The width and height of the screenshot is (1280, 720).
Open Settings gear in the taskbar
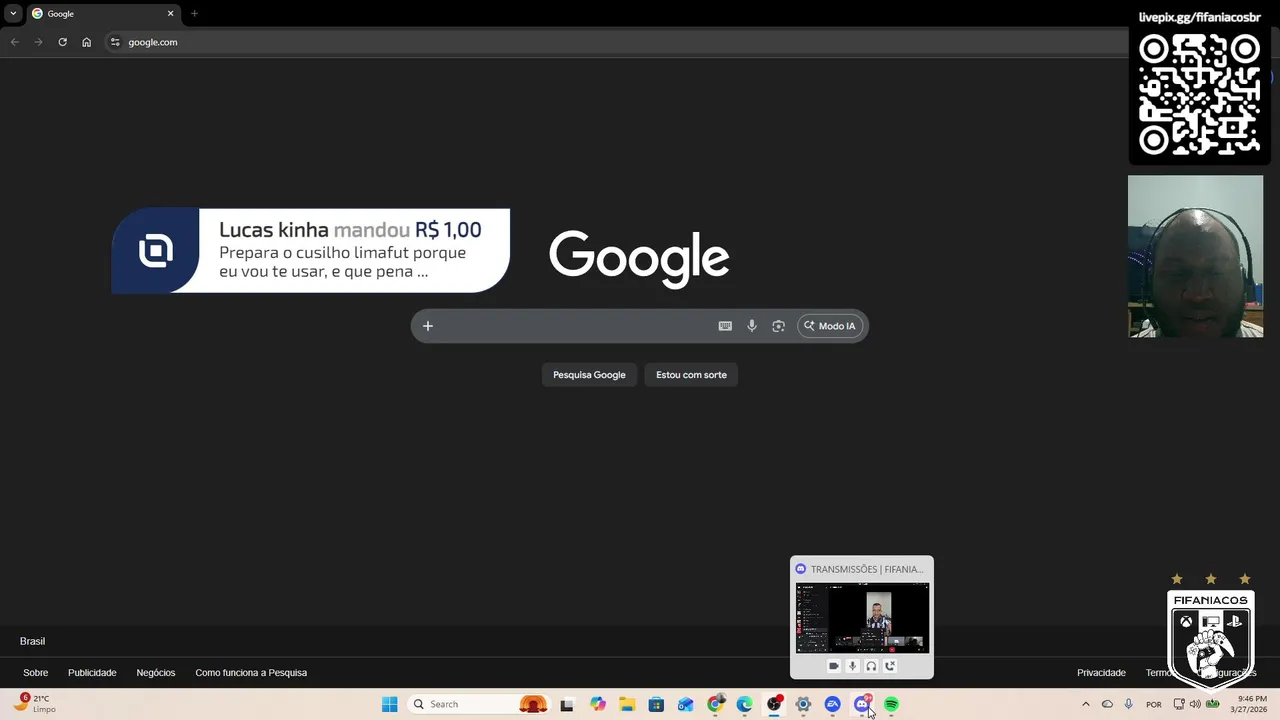(x=803, y=704)
